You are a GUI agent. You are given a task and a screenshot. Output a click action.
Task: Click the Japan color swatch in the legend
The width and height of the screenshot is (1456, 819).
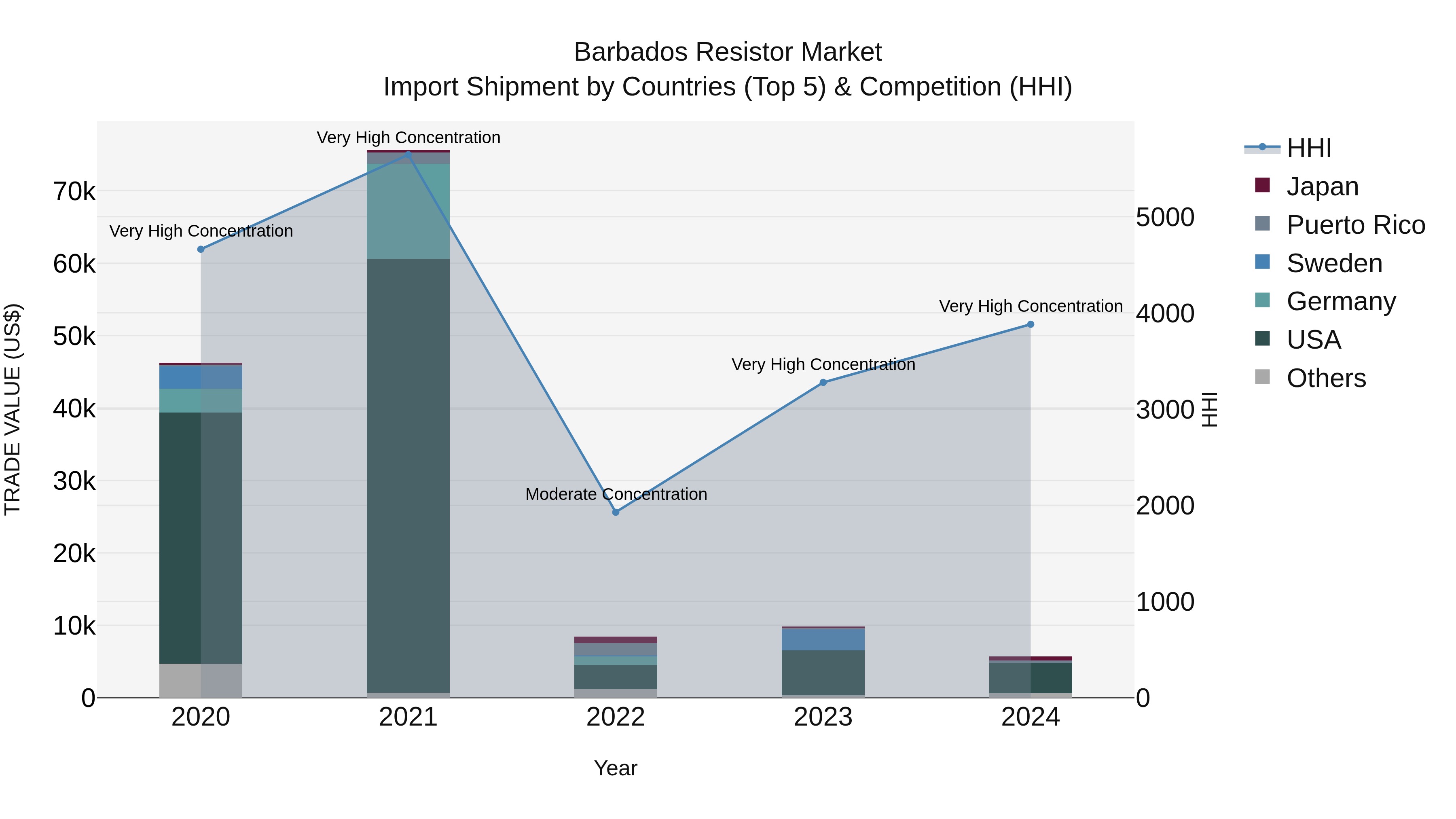[x=1262, y=185]
